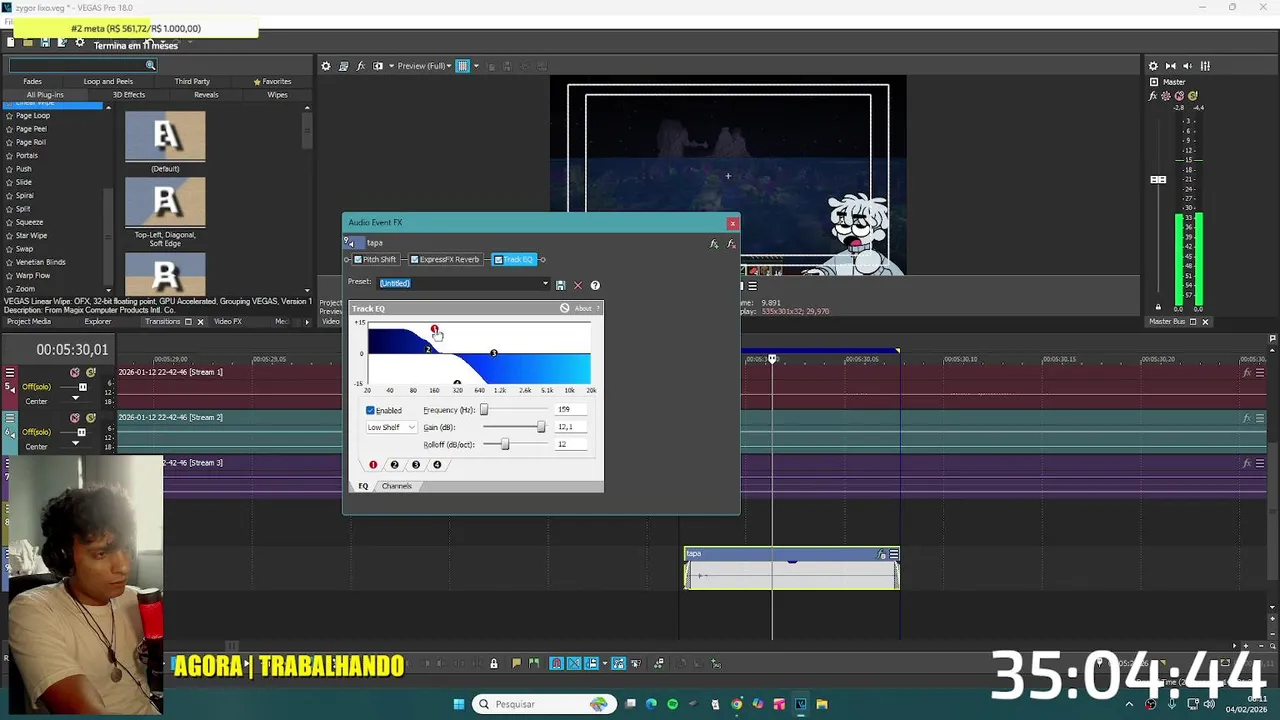Open Master bus FX icon
This screenshot has height=720, width=1280.
tap(1153, 96)
